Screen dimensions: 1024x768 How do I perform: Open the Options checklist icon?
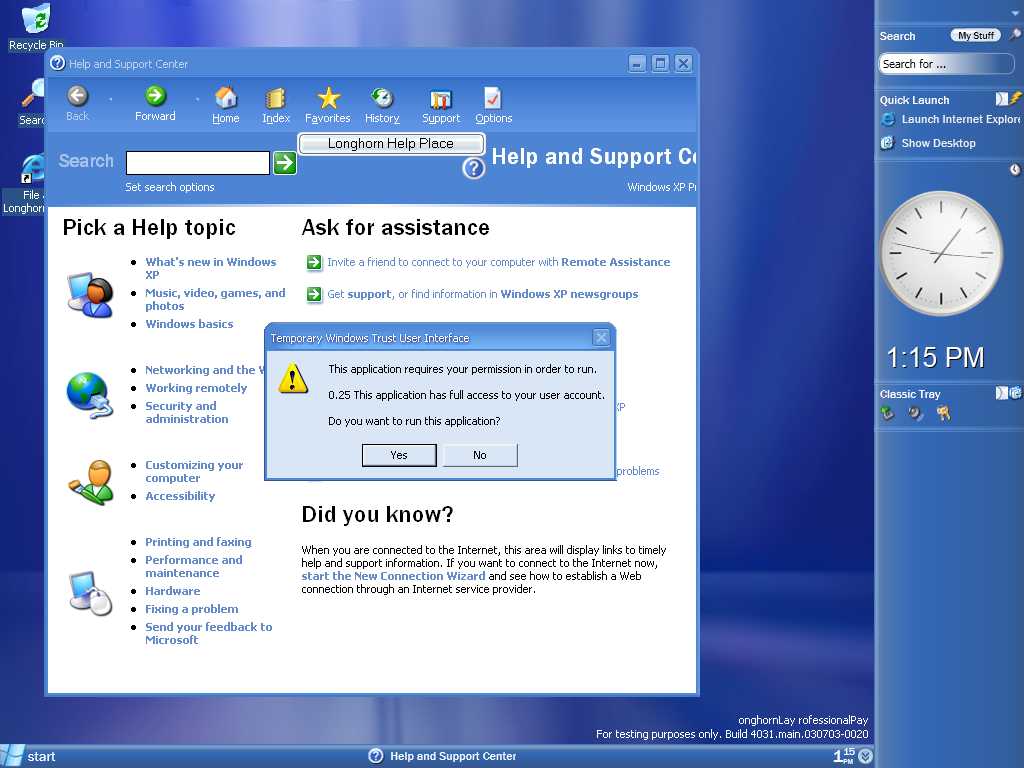pos(492,98)
